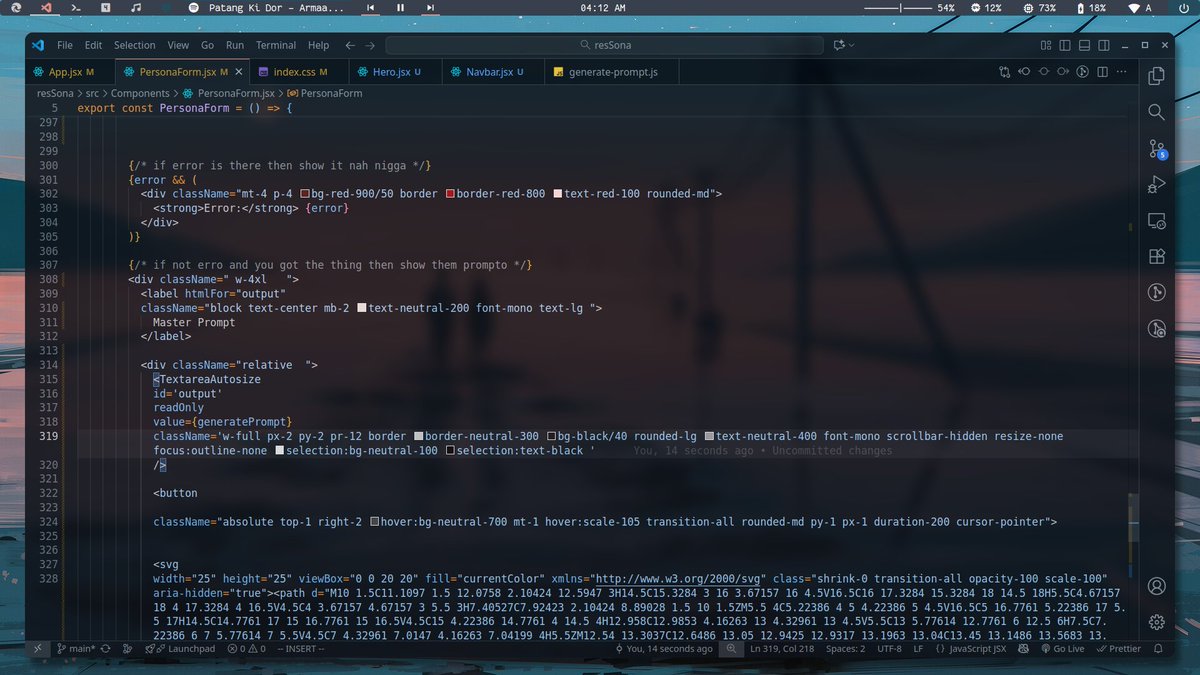Expand the PersonaForm symbol breadcrumb
1200x675 pixels.
[x=324, y=93]
